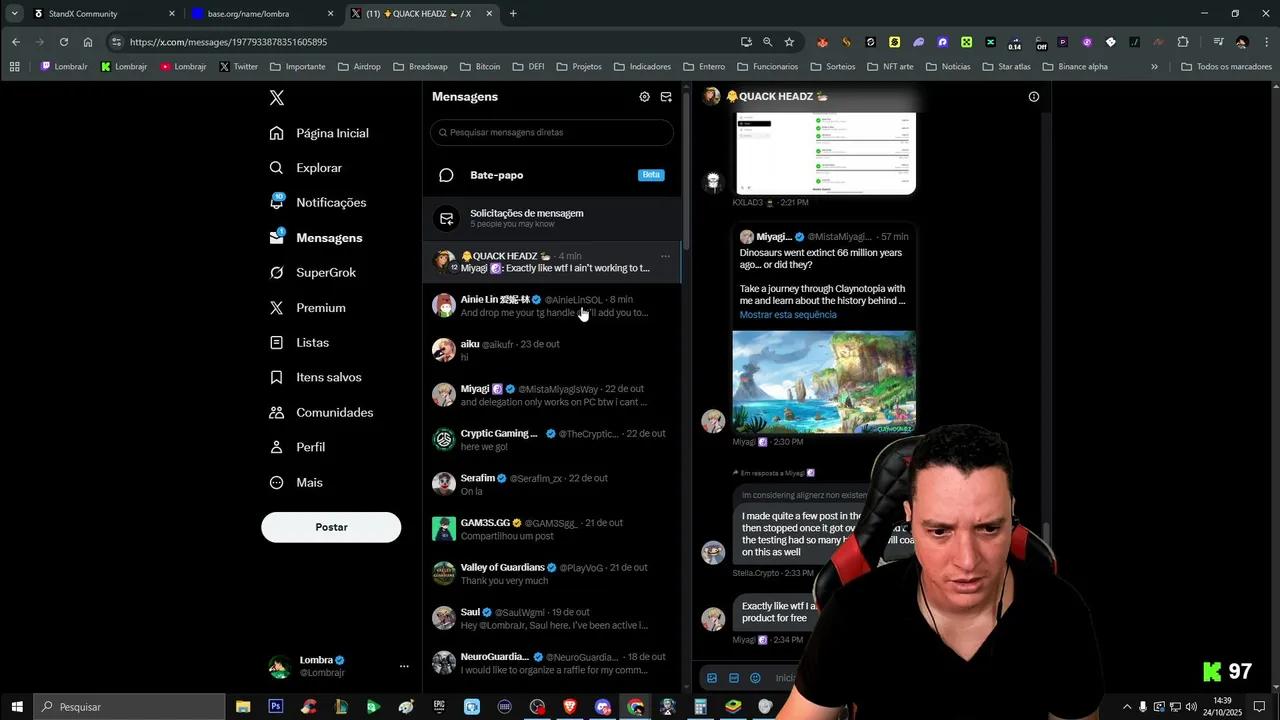Open the NeuroGuardia conversation
The height and width of the screenshot is (720, 1280).
pos(552,663)
